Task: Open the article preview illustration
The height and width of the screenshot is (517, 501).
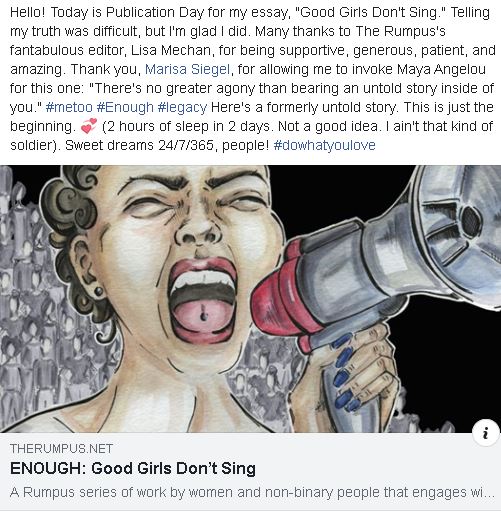Action: click(250, 299)
